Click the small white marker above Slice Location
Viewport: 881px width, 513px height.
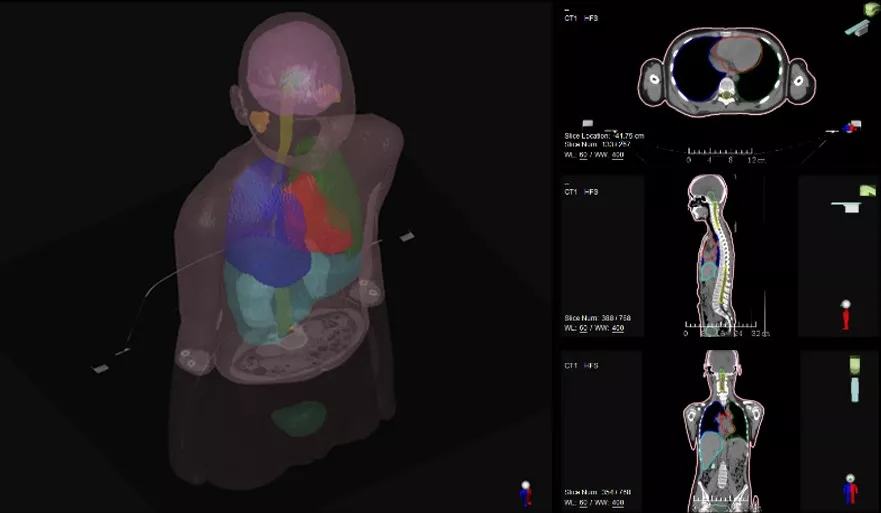[588, 123]
